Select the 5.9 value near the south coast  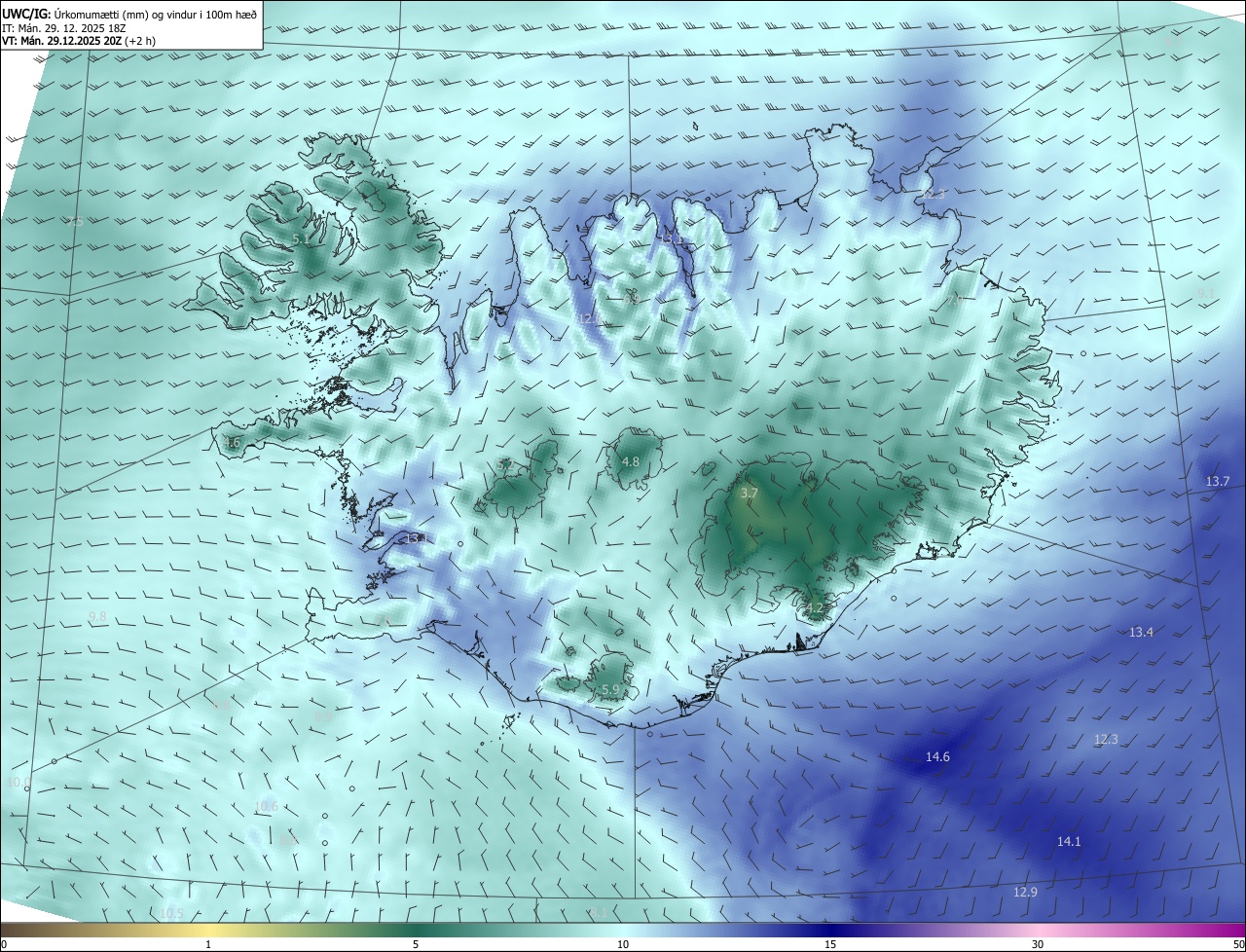[610, 689]
